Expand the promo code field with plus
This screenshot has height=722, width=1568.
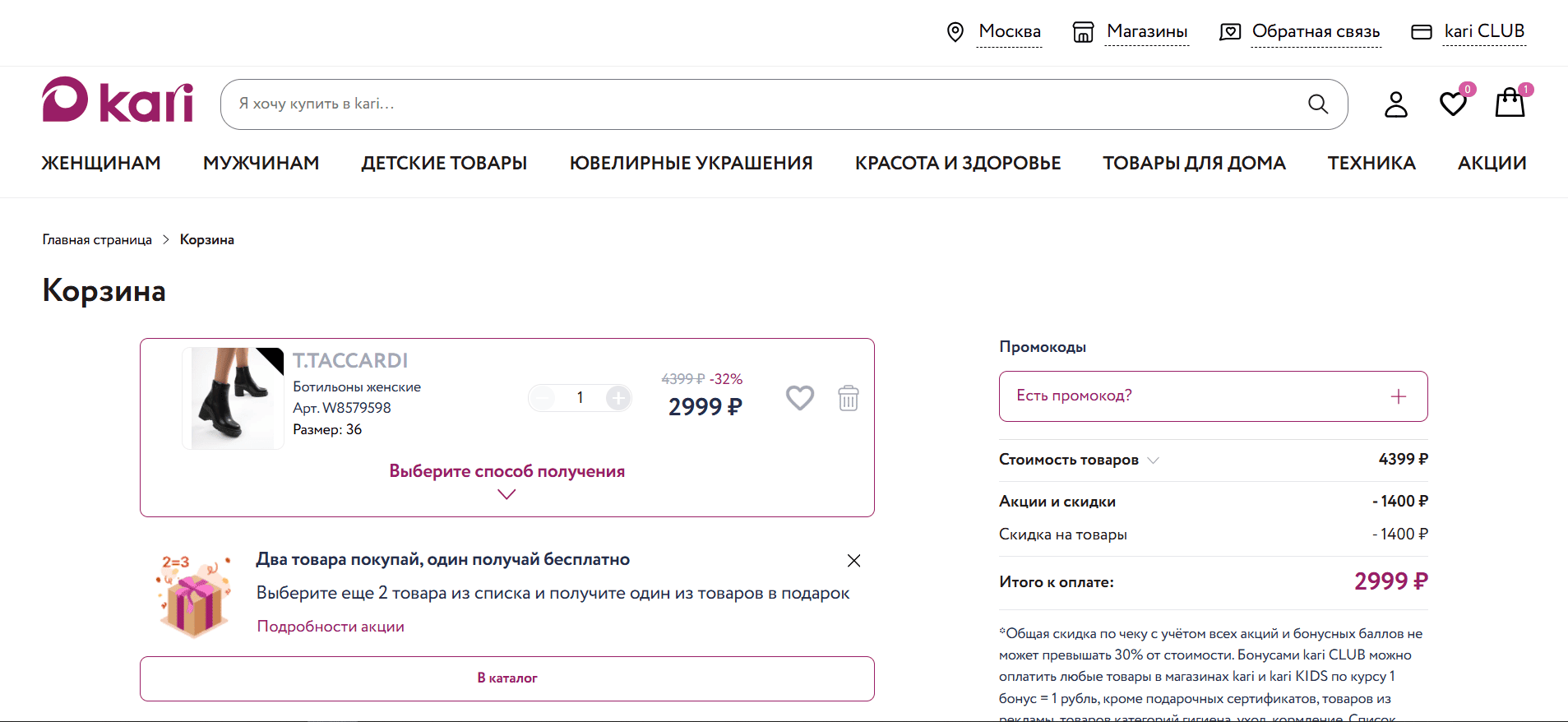(x=1398, y=396)
